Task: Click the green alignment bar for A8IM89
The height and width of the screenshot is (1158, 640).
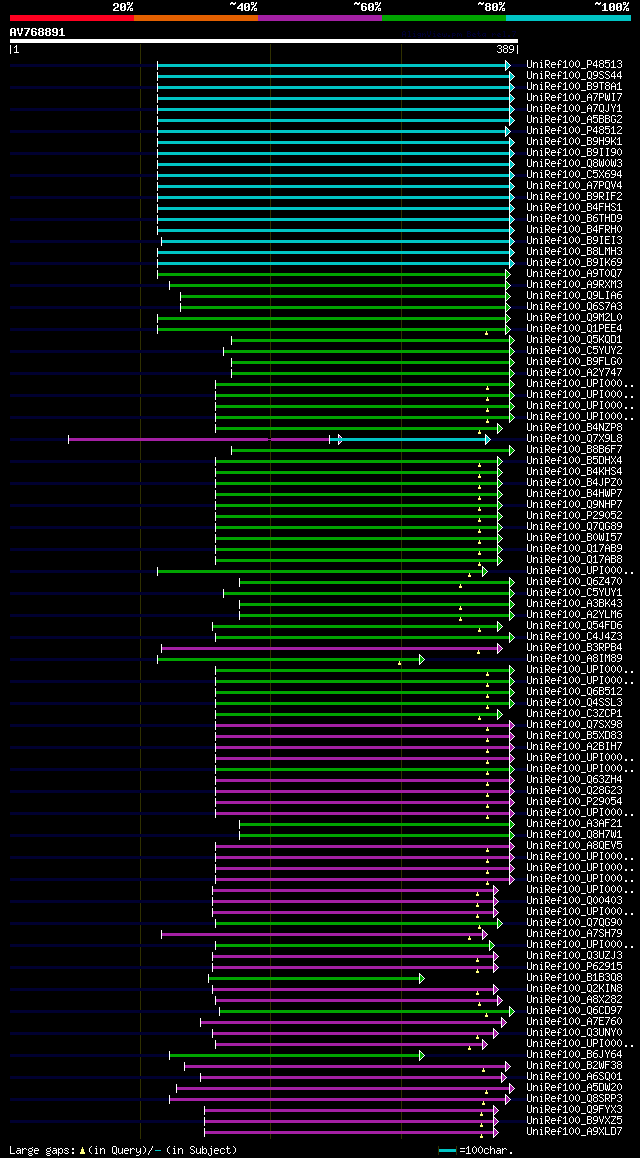Action: (x=289, y=659)
